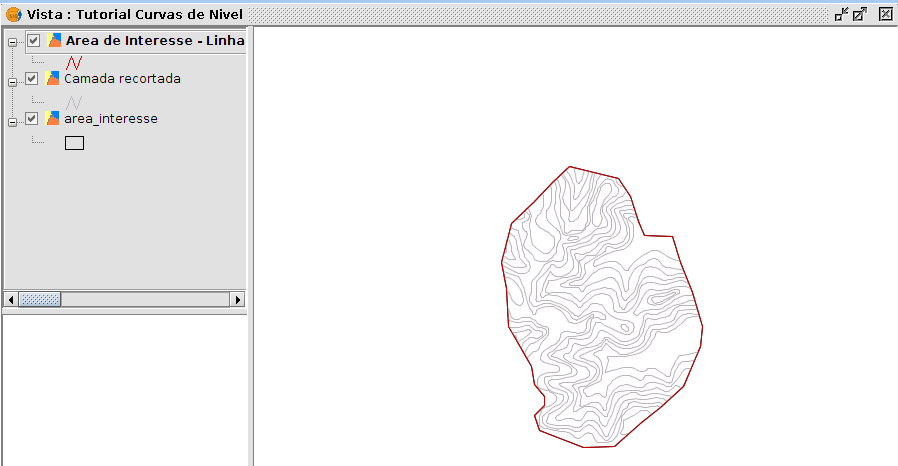Close the Tutorial Curvas de Nivel view
This screenshot has width=898, height=466.
pos(885,14)
